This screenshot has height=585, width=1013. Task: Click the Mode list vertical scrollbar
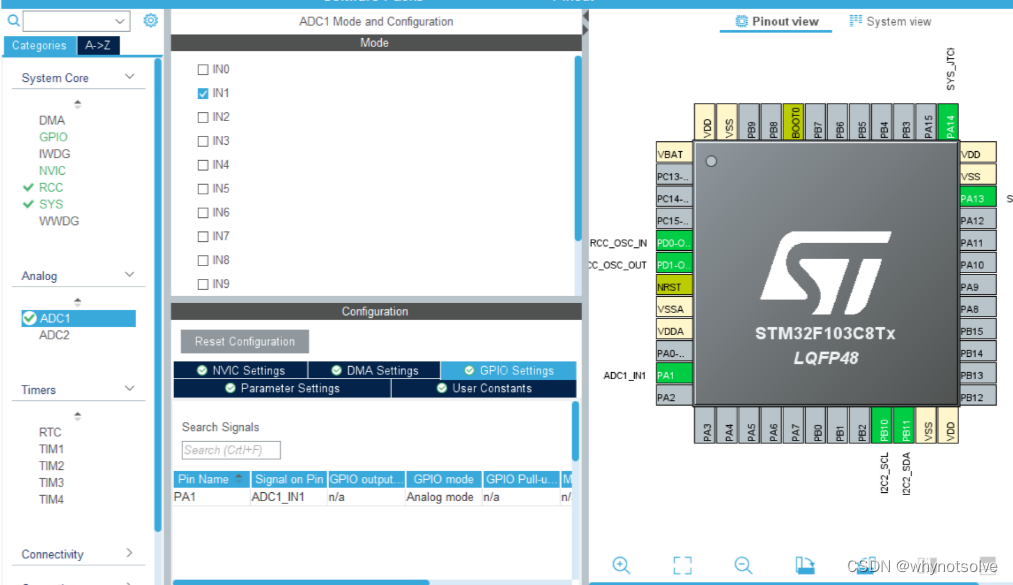578,149
